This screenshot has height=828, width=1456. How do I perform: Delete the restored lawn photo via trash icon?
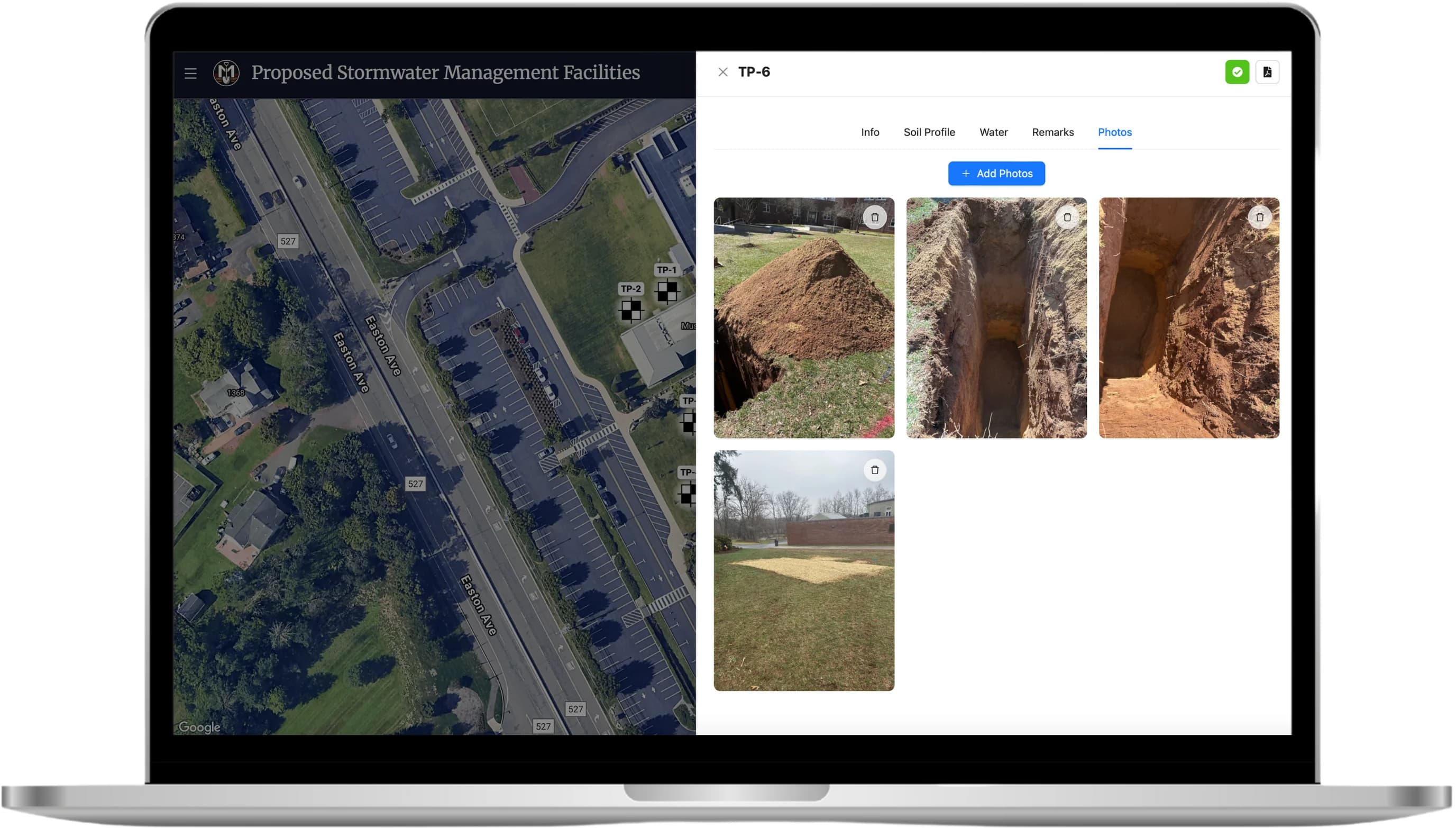click(x=875, y=470)
